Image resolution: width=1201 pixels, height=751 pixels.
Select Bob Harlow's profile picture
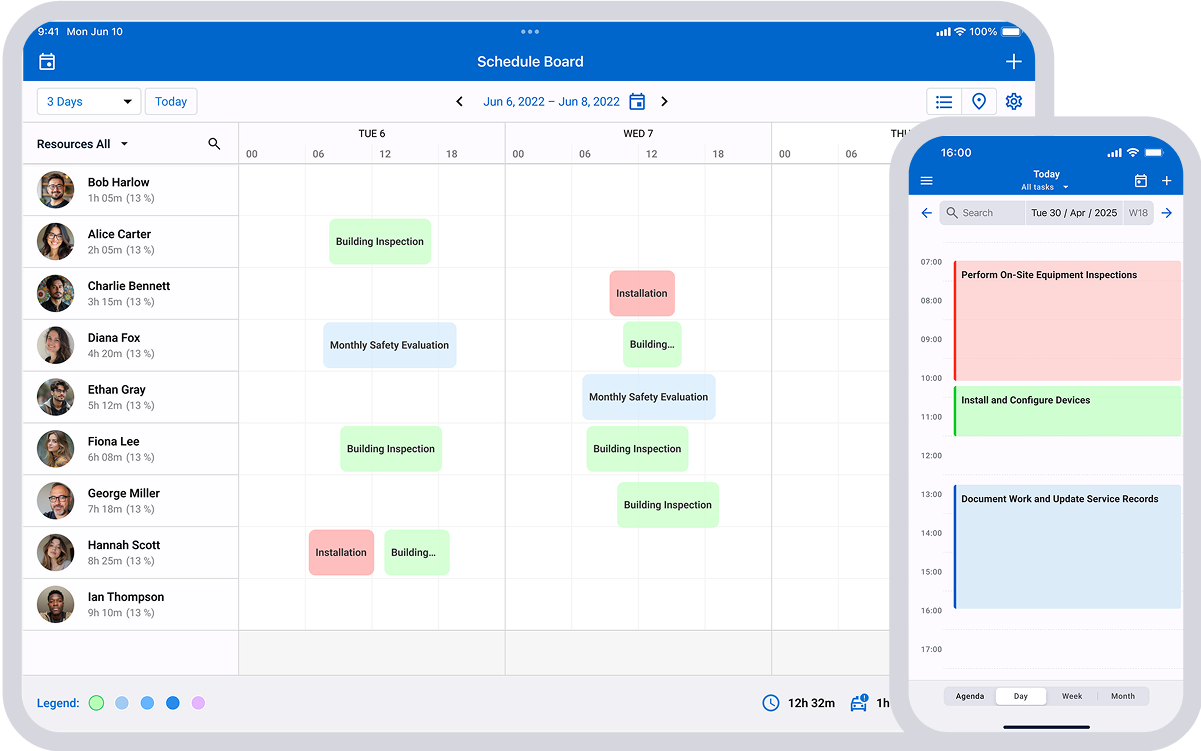pos(55,189)
